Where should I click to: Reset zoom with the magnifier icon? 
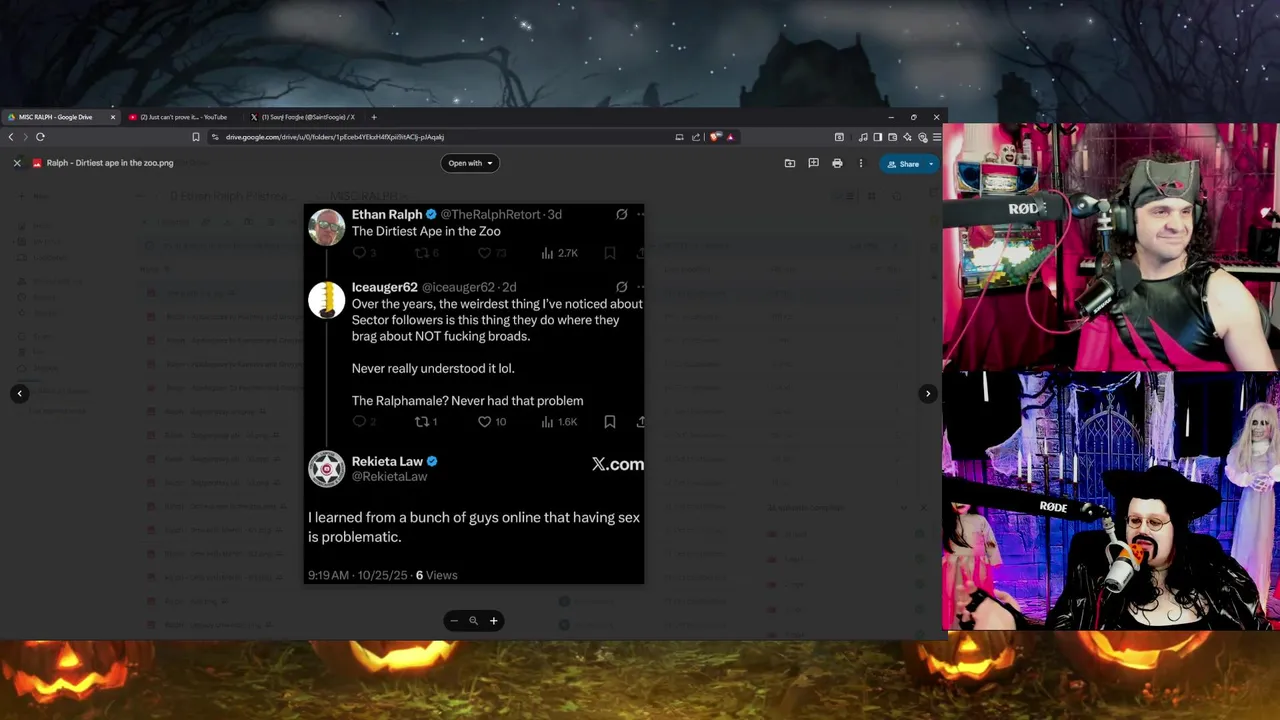(x=473, y=621)
